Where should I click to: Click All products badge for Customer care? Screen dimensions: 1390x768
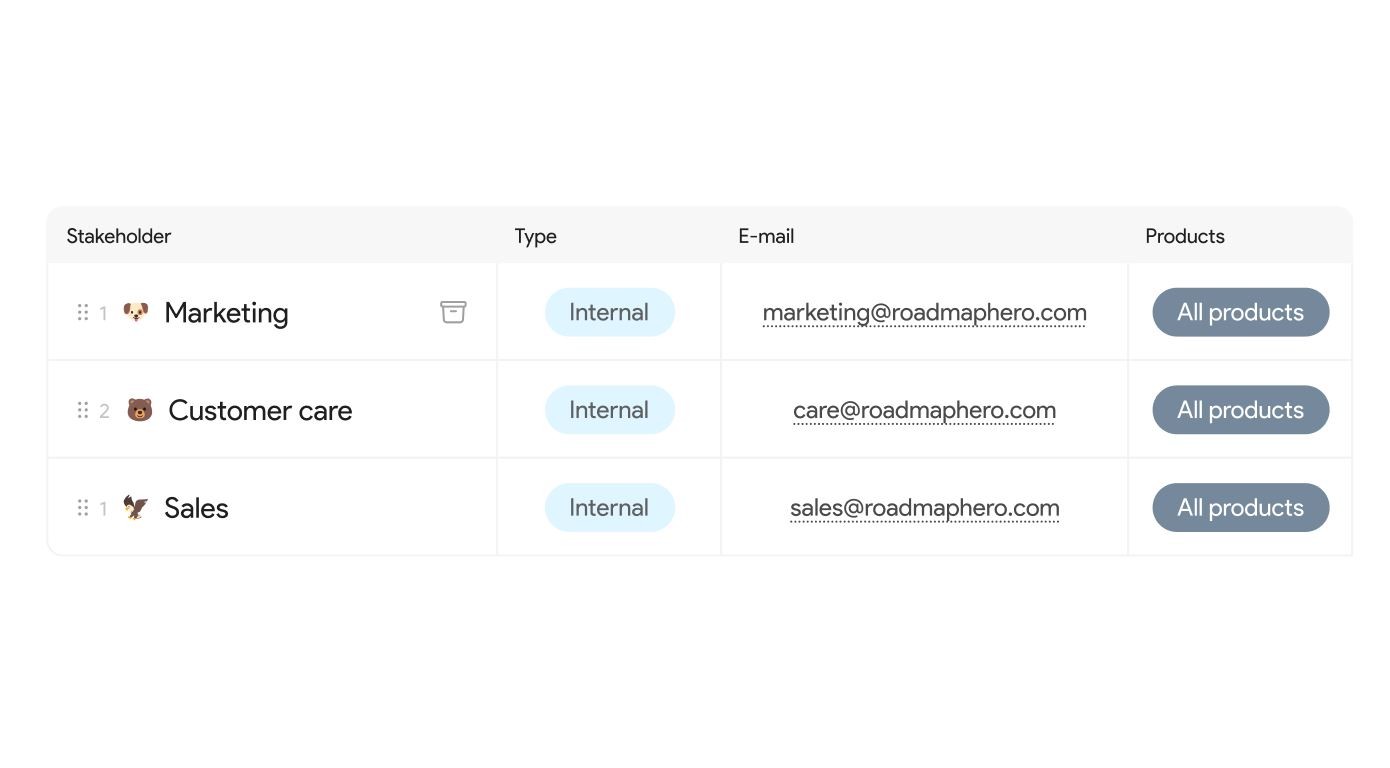click(1241, 410)
